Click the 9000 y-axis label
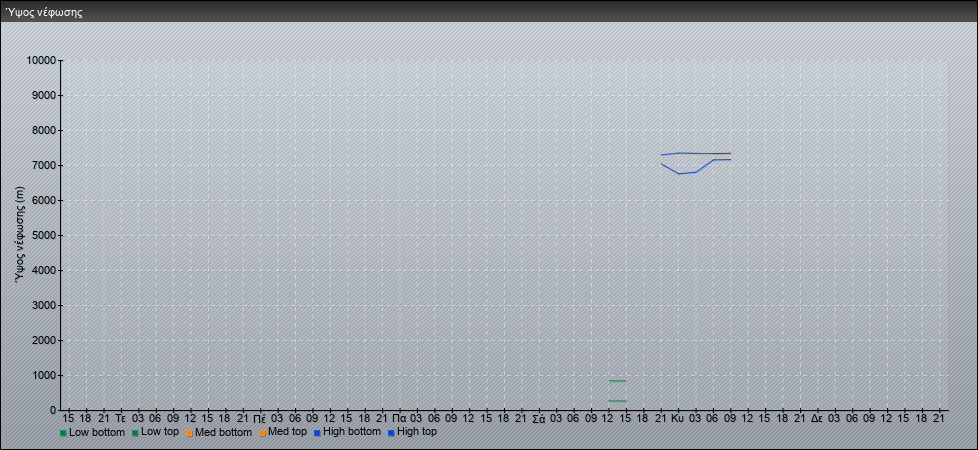Viewport: 978px width, 450px height. (44, 95)
